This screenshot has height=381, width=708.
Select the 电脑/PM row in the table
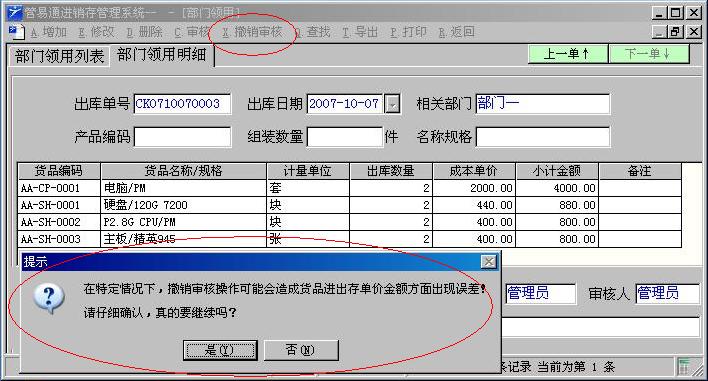(349, 188)
